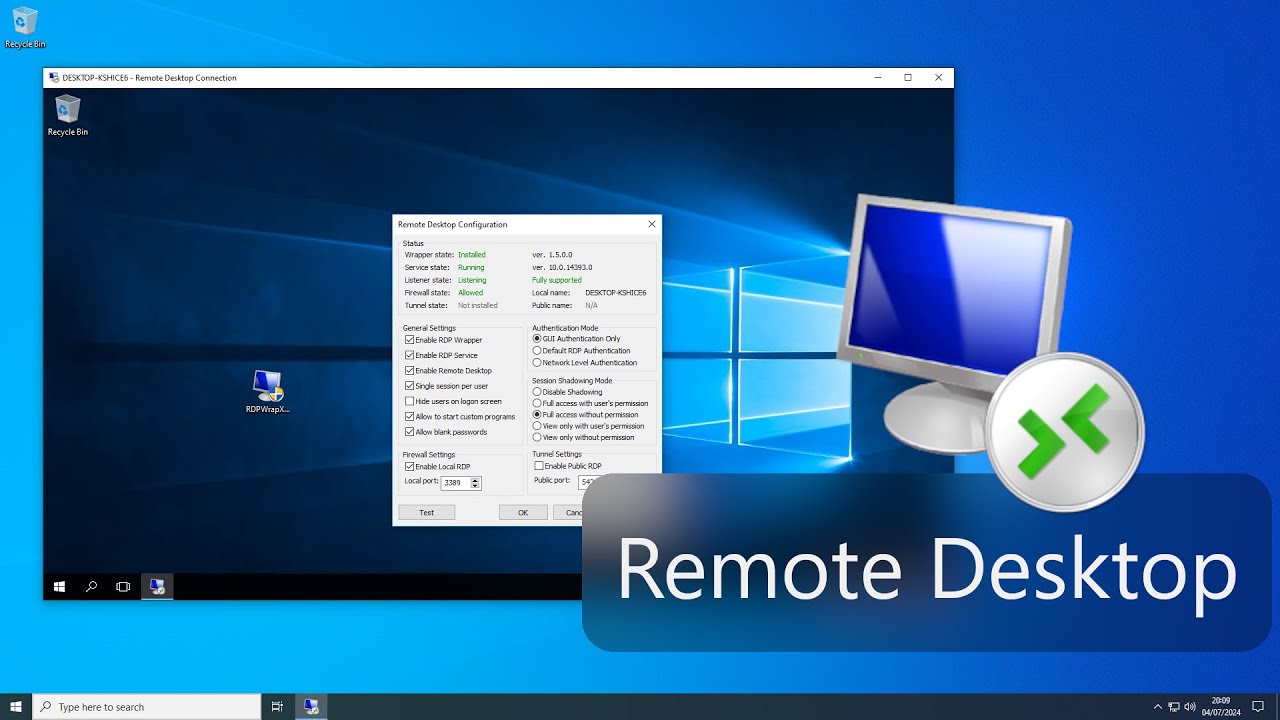
Task: Click the Listening listener state value
Action: point(472,280)
